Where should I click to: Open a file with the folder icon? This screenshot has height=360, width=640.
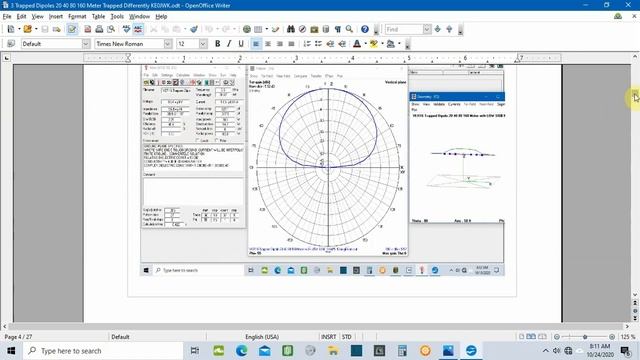pos(27,29)
